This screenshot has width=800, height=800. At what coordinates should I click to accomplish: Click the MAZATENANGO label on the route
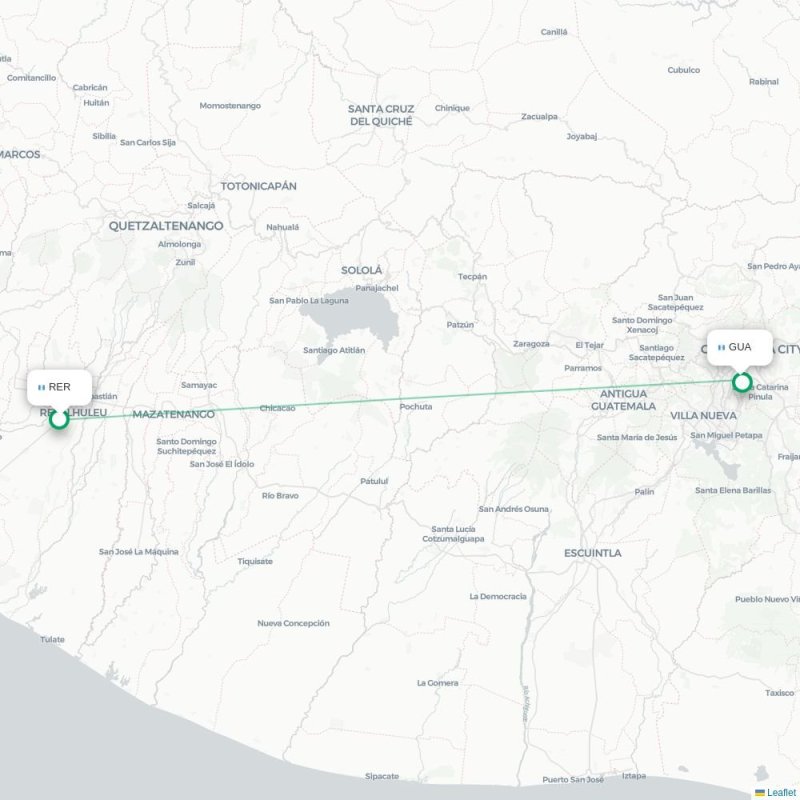(173, 414)
